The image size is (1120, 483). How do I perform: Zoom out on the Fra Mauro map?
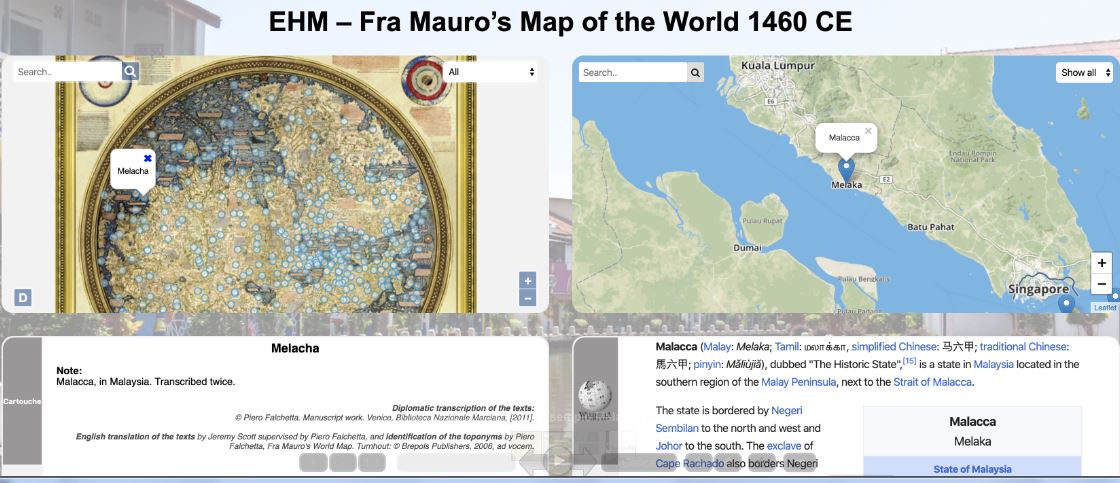528,297
